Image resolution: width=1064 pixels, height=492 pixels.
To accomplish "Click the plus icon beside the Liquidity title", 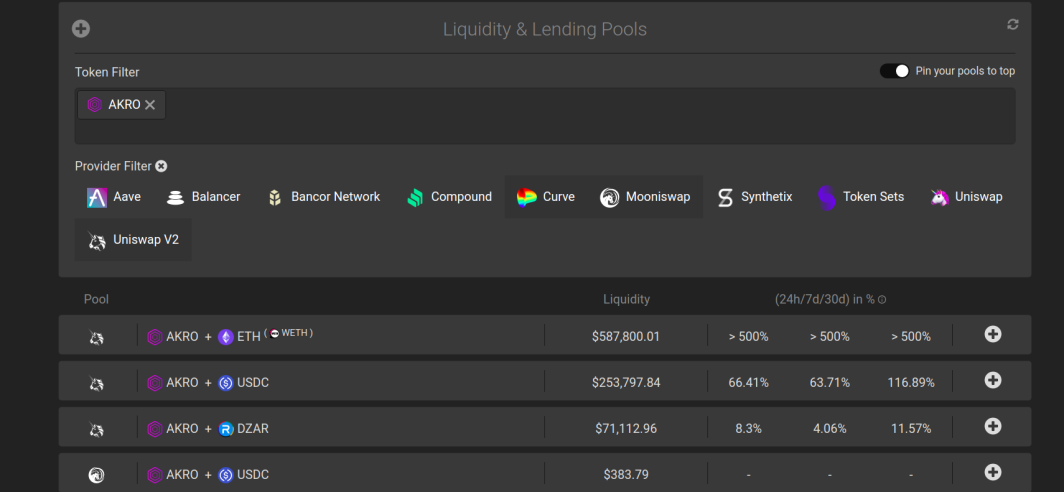I will pos(81,29).
